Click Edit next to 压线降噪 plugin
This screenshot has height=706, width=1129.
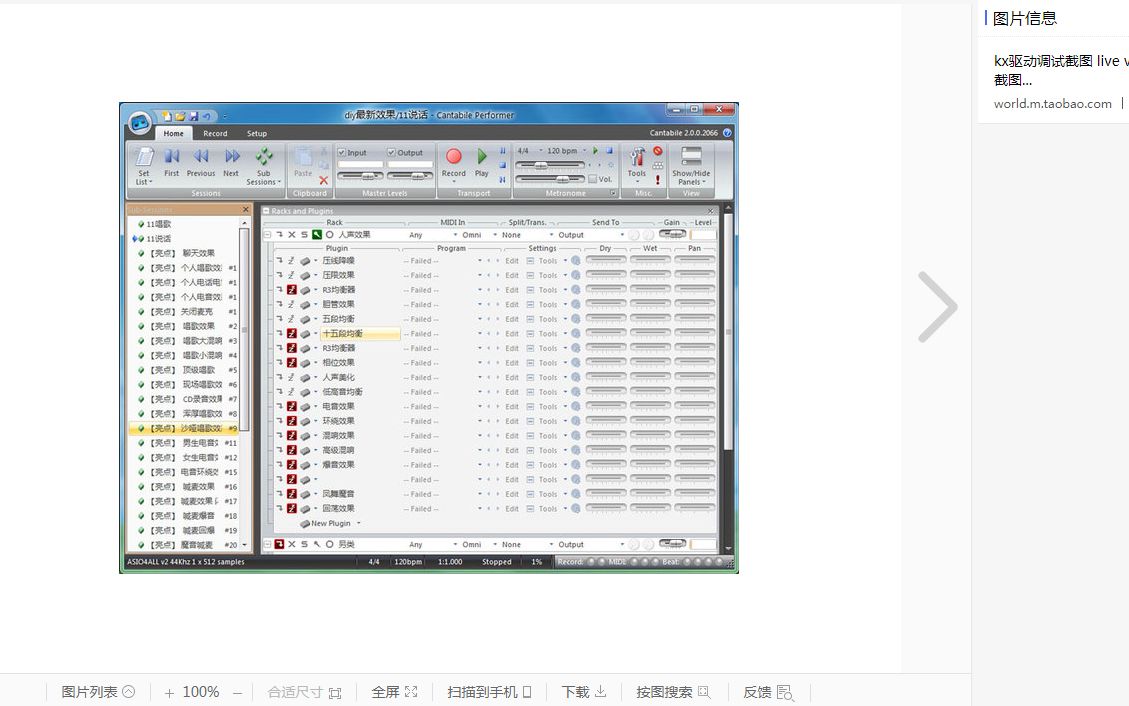[511, 261]
